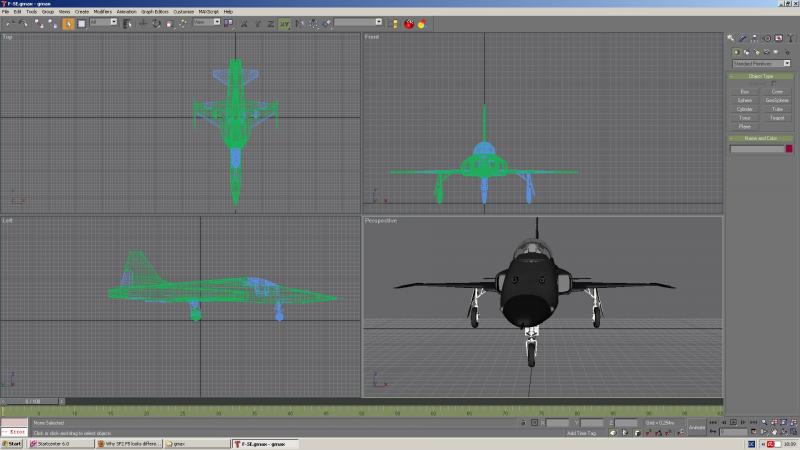Click the Cylinder primitive button
This screenshot has height=450, width=800.
(x=744, y=109)
